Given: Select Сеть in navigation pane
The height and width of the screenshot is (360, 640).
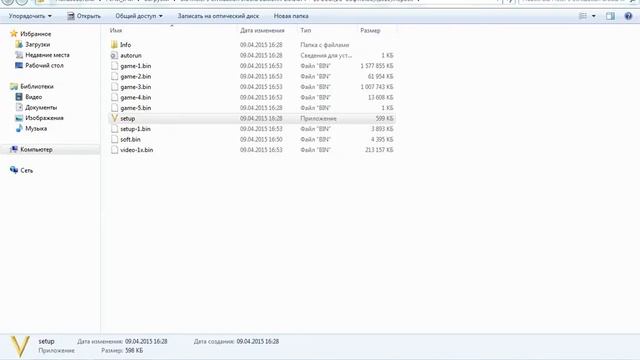Looking at the screenshot, I should 27,170.
